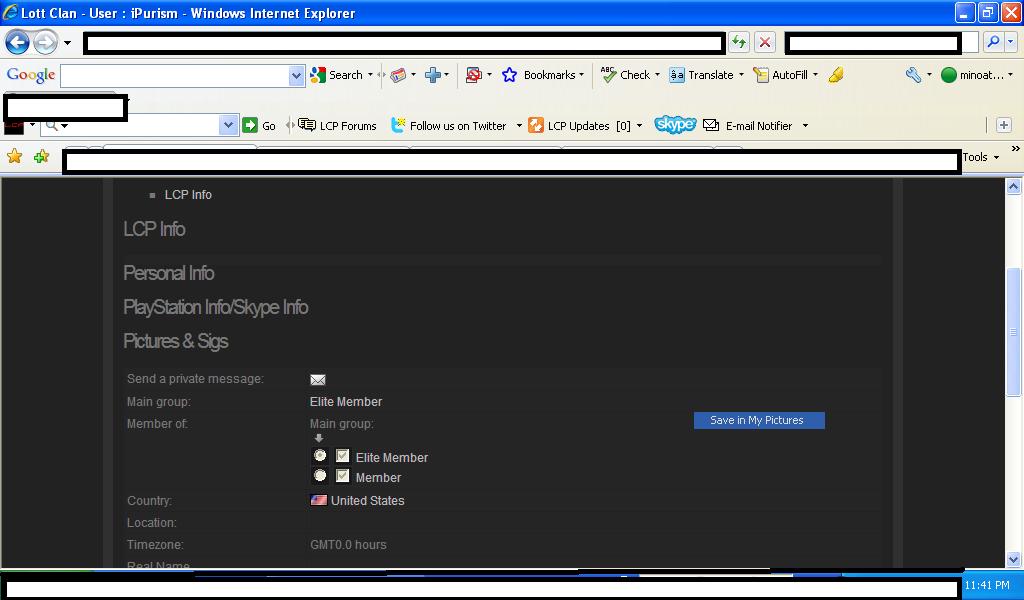Click in the Google search input field
Screen dimensions: 1024x600
(x=175, y=76)
